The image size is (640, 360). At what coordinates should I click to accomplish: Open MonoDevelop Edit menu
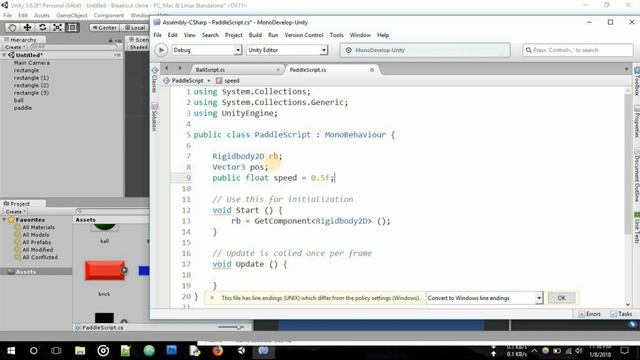coord(173,35)
